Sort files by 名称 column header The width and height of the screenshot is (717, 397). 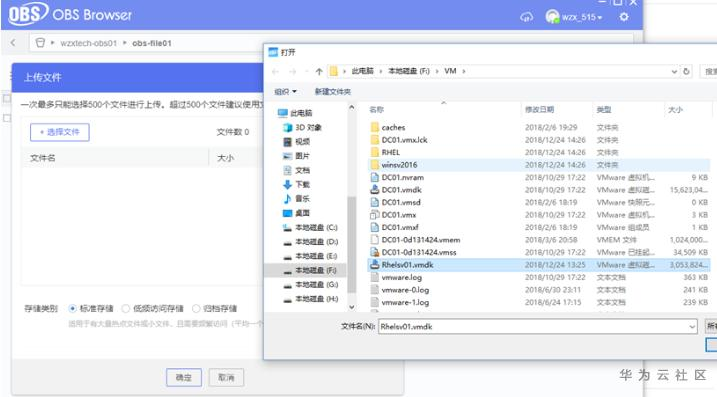(x=376, y=110)
